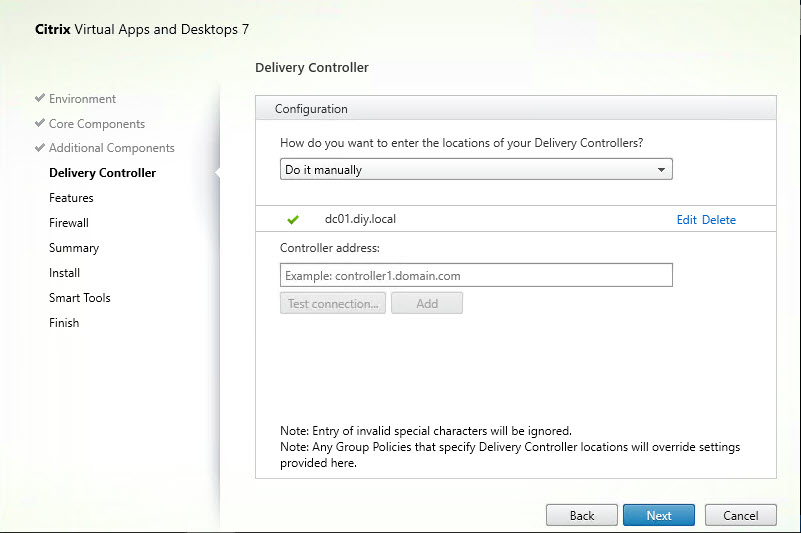Screen dimensions: 801x533
Task: Open the "Do it manually" dropdown
Action: point(476,170)
